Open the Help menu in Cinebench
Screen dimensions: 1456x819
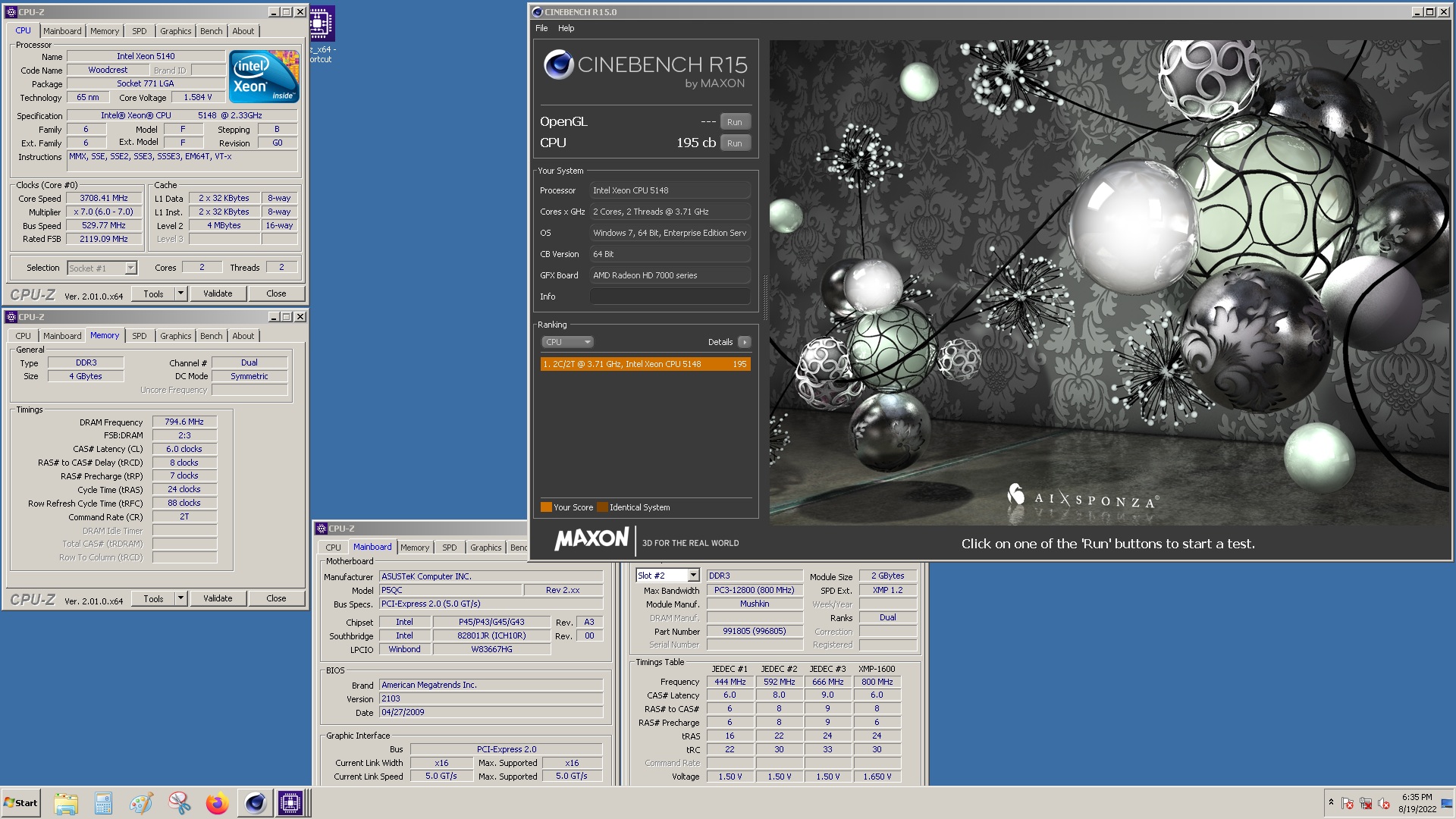pyautogui.click(x=566, y=28)
